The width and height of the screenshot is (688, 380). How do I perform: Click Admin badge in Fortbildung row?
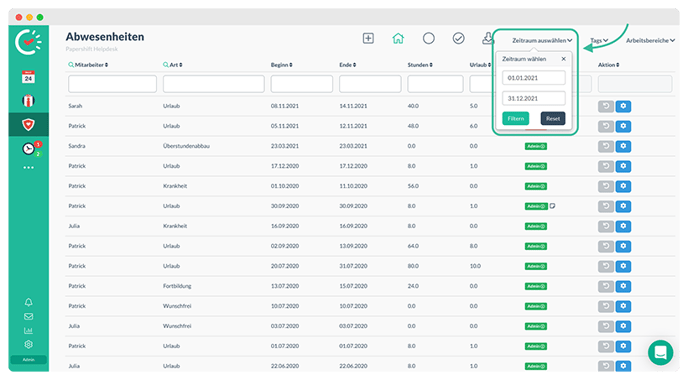[536, 286]
